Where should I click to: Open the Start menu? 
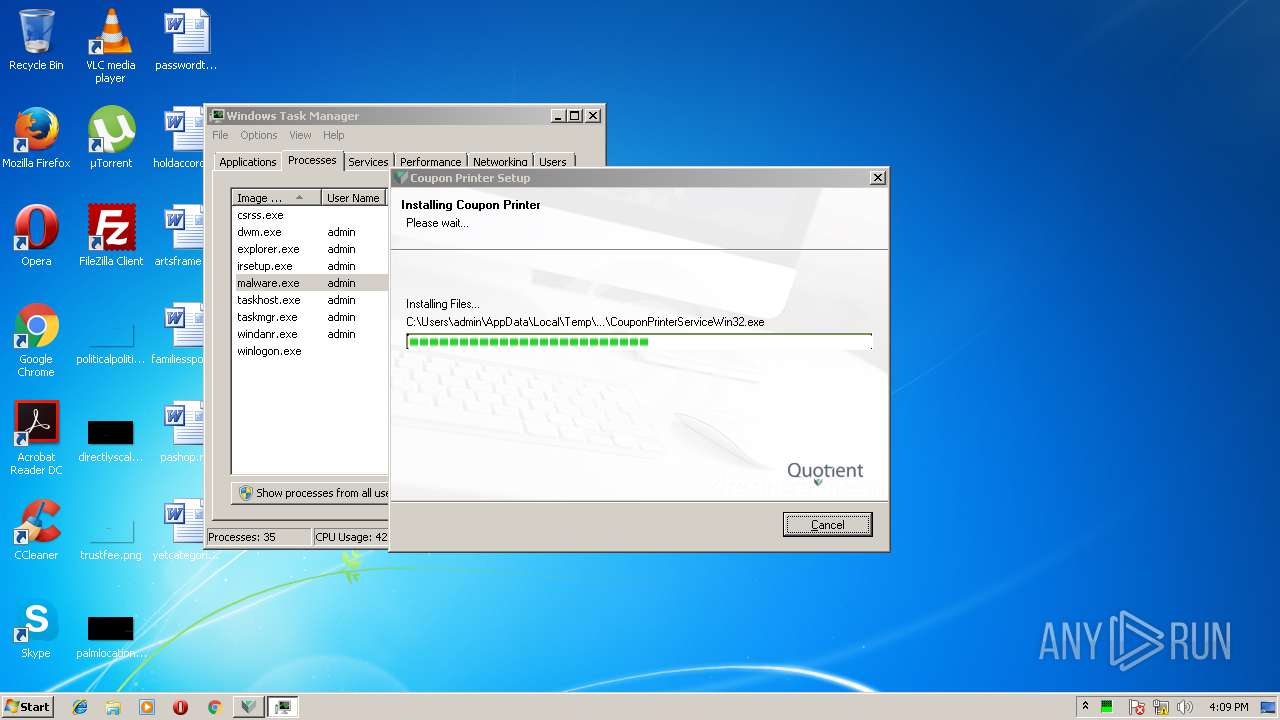pos(27,707)
